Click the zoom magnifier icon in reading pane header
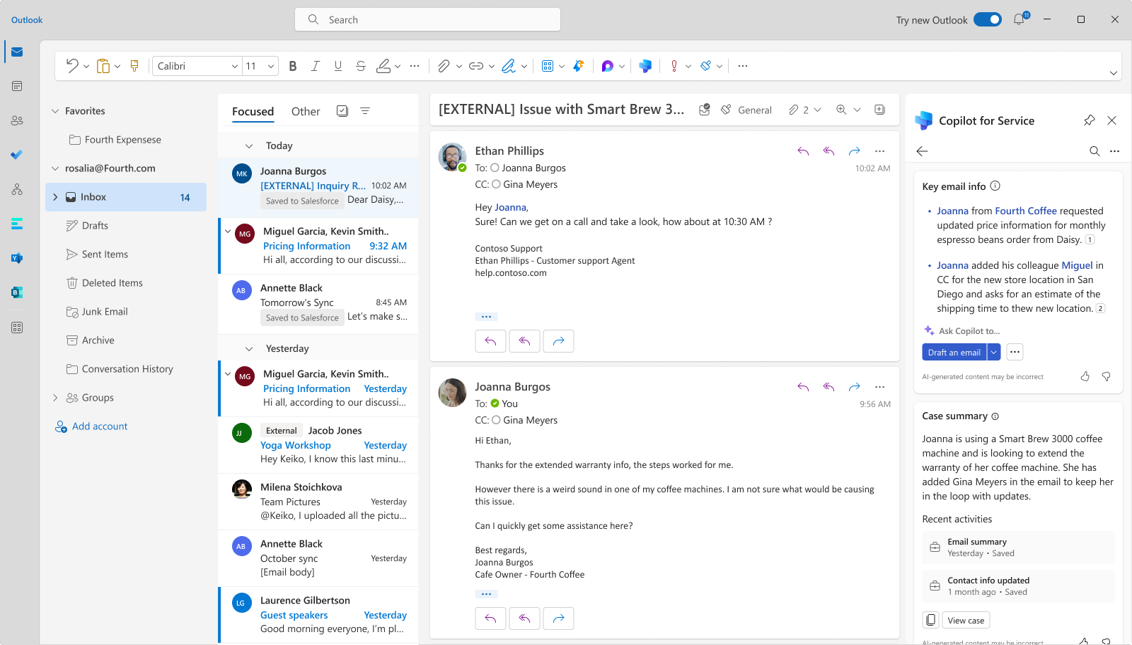The width and height of the screenshot is (1132, 645). (841, 110)
